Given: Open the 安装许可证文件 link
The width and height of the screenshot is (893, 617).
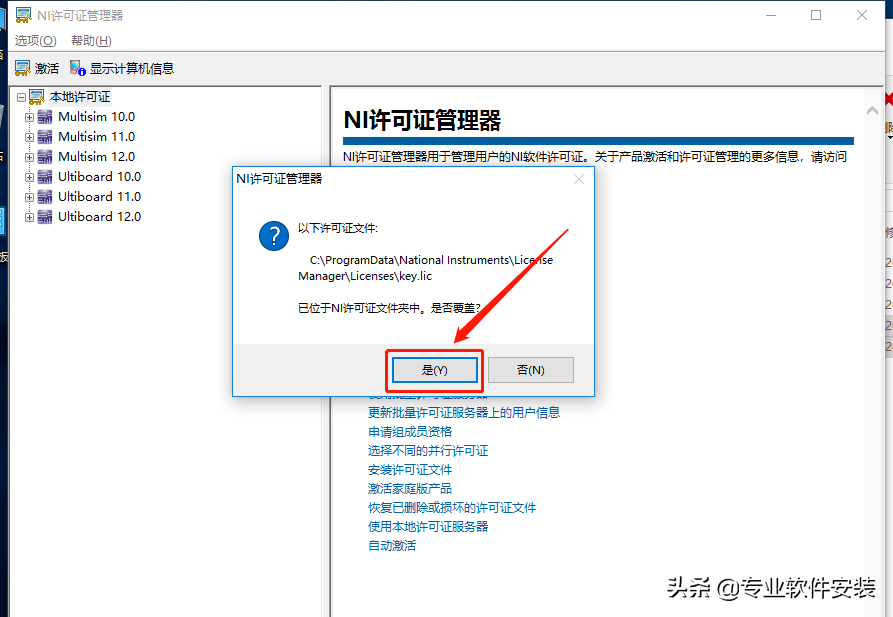Looking at the screenshot, I should point(420,469).
